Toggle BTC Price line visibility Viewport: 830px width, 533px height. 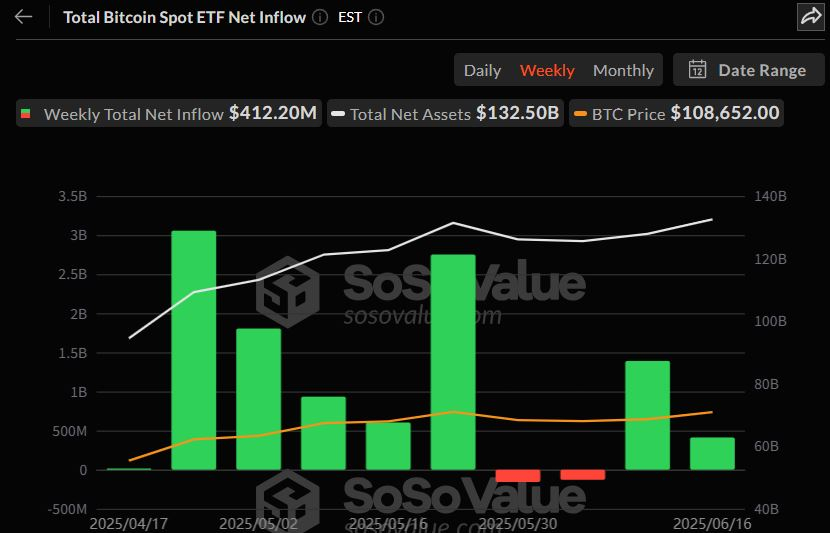click(x=628, y=114)
